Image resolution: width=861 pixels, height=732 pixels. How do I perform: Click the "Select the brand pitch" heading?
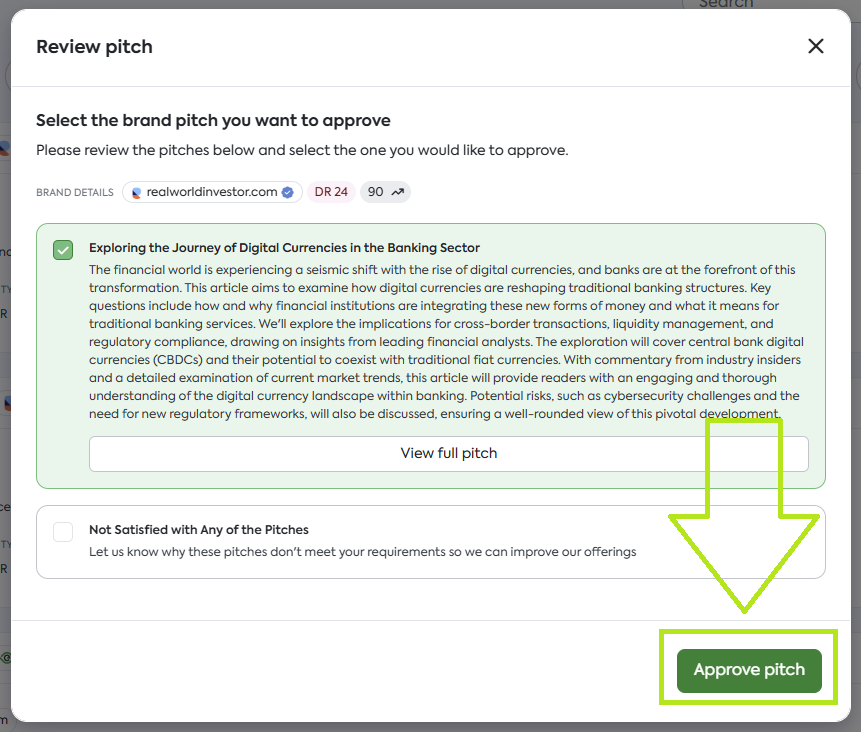click(213, 121)
